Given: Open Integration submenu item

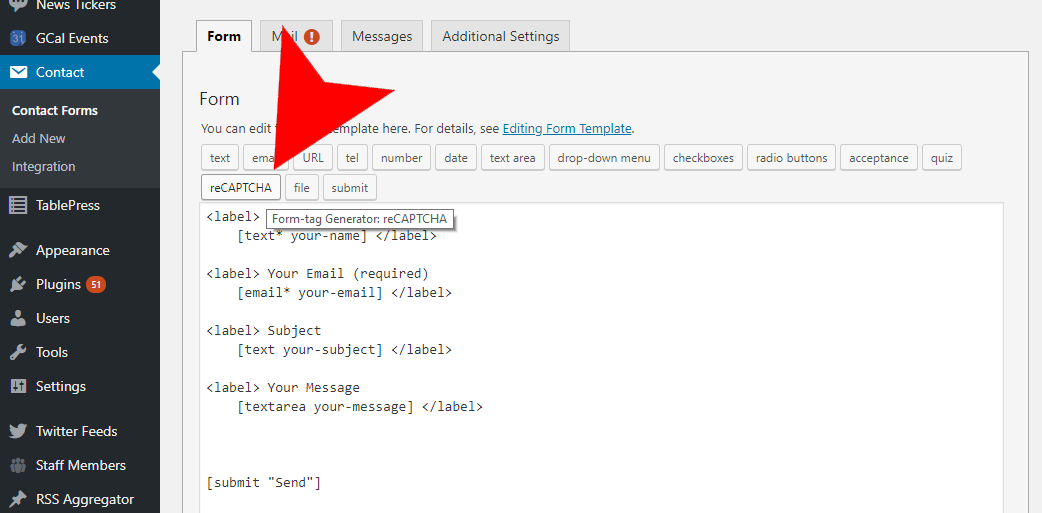Looking at the screenshot, I should (43, 166).
